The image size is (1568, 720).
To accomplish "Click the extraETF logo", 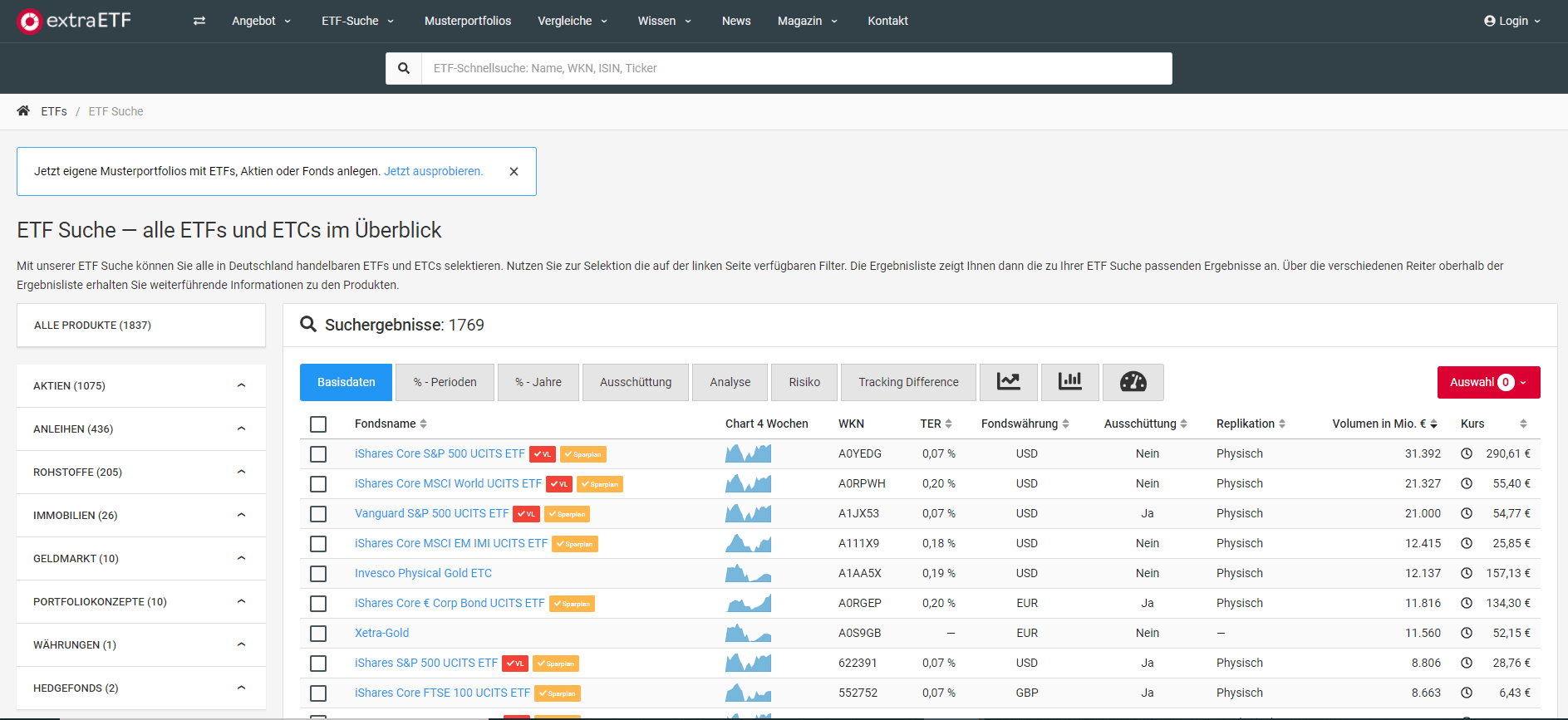I will (x=74, y=21).
